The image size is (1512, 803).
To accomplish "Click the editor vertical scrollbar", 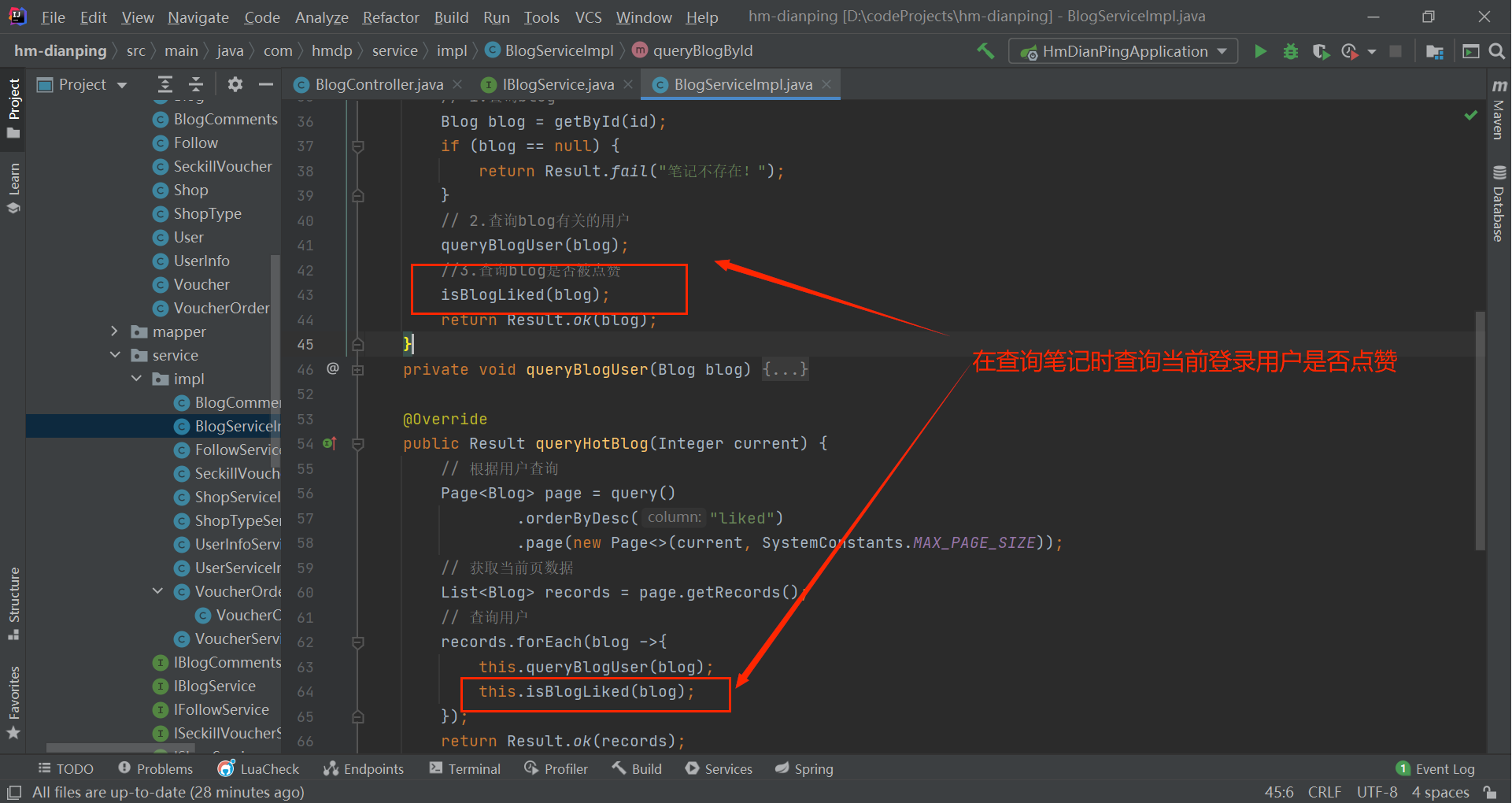I will pos(1480,430).
